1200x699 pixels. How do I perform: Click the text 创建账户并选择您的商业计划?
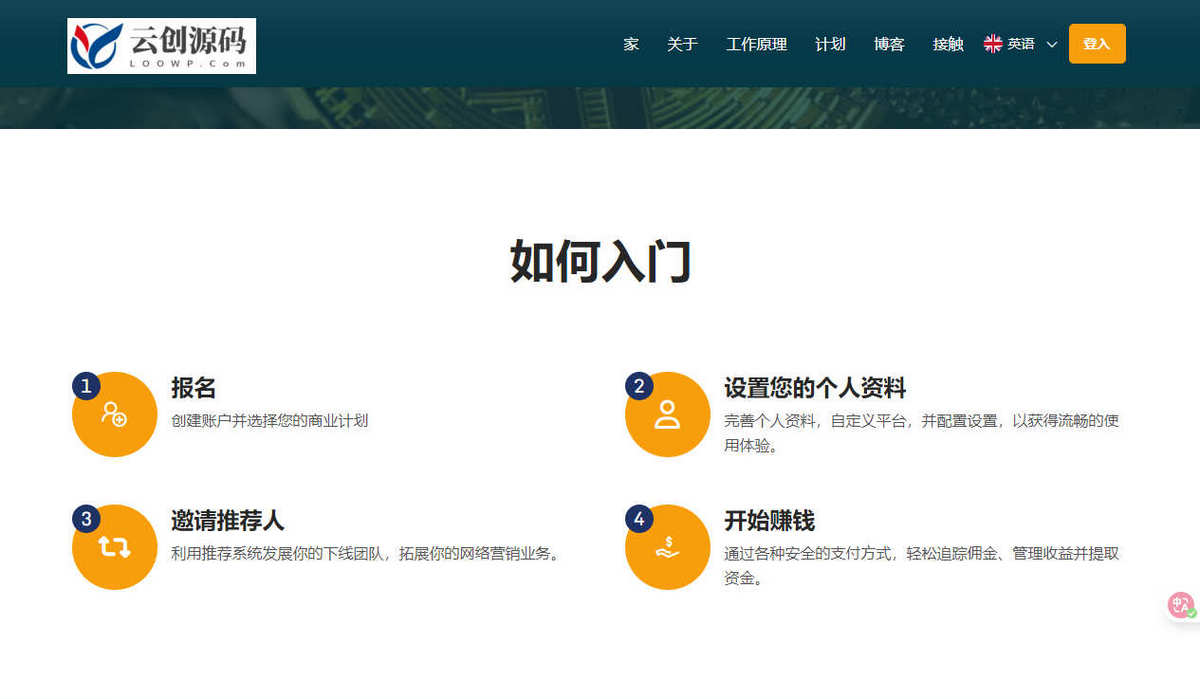[x=269, y=421]
